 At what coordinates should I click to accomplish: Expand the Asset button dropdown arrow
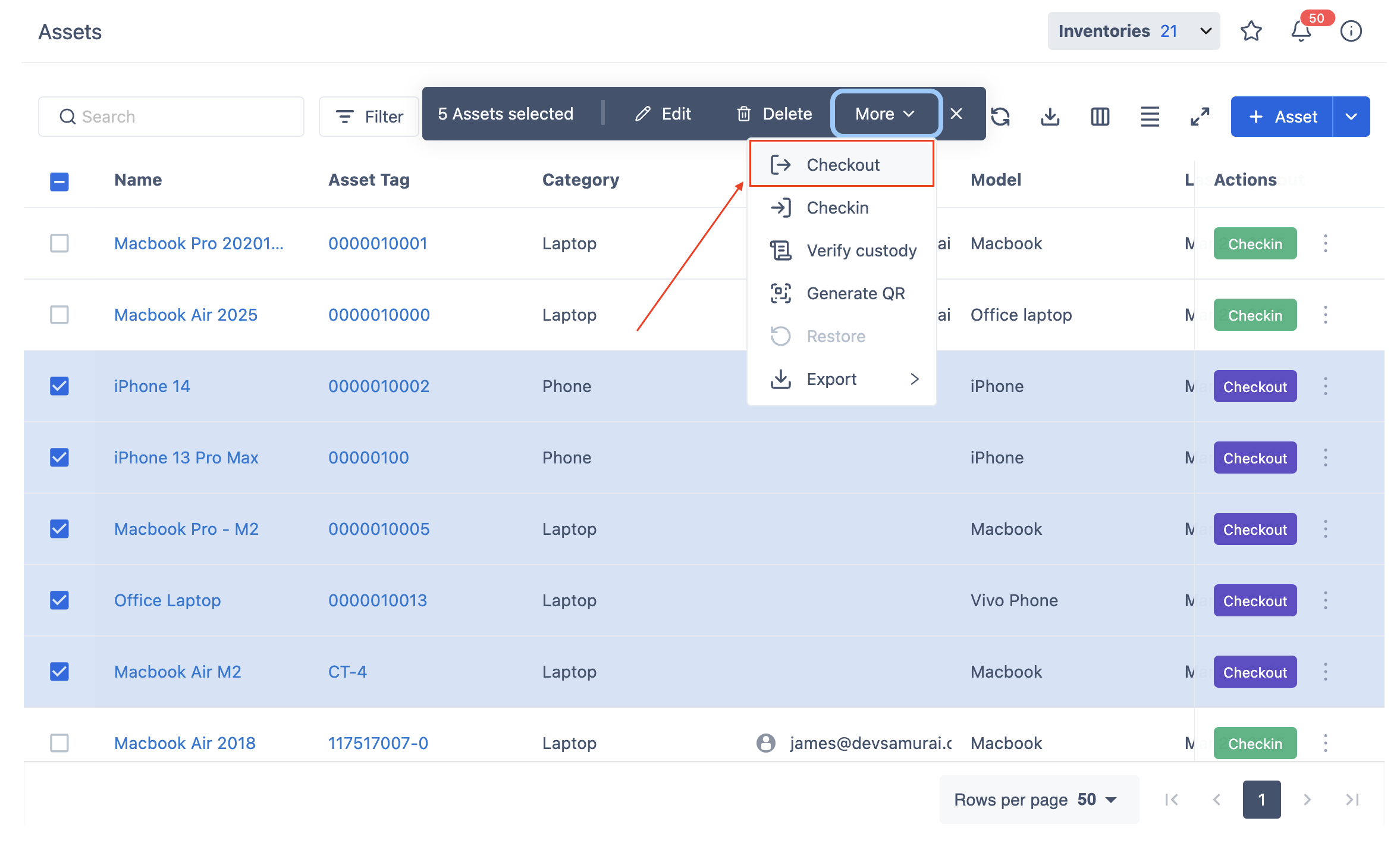[x=1351, y=117]
